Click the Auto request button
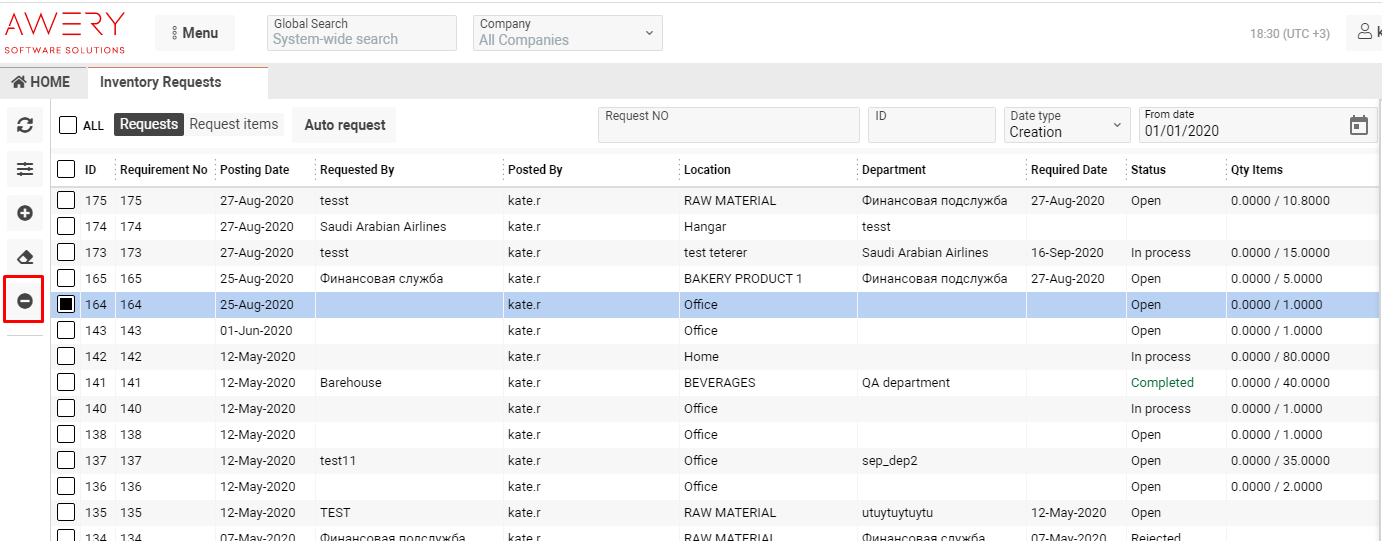This screenshot has height=541, width=1382. pos(344,125)
